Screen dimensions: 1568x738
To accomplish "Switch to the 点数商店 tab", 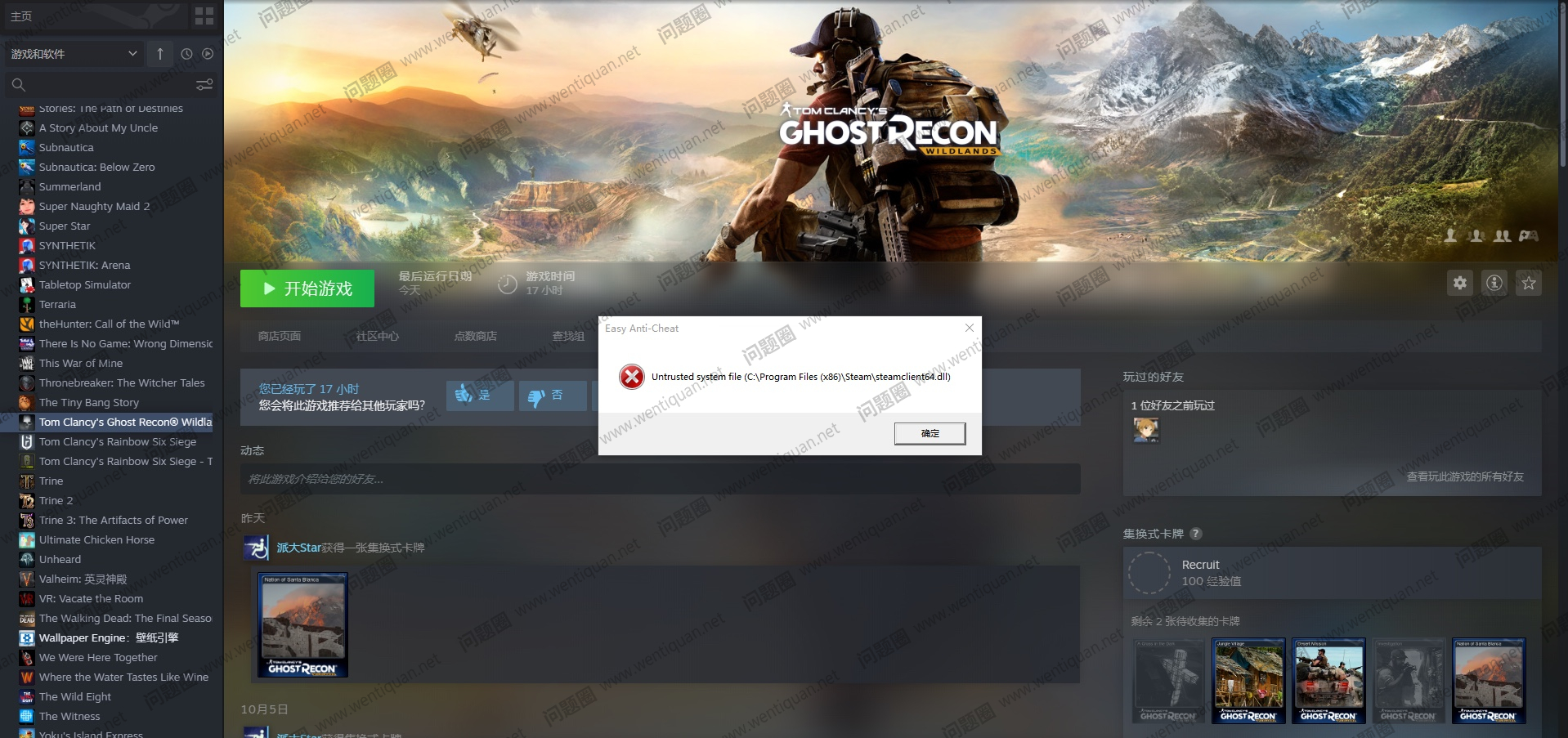I will point(475,336).
